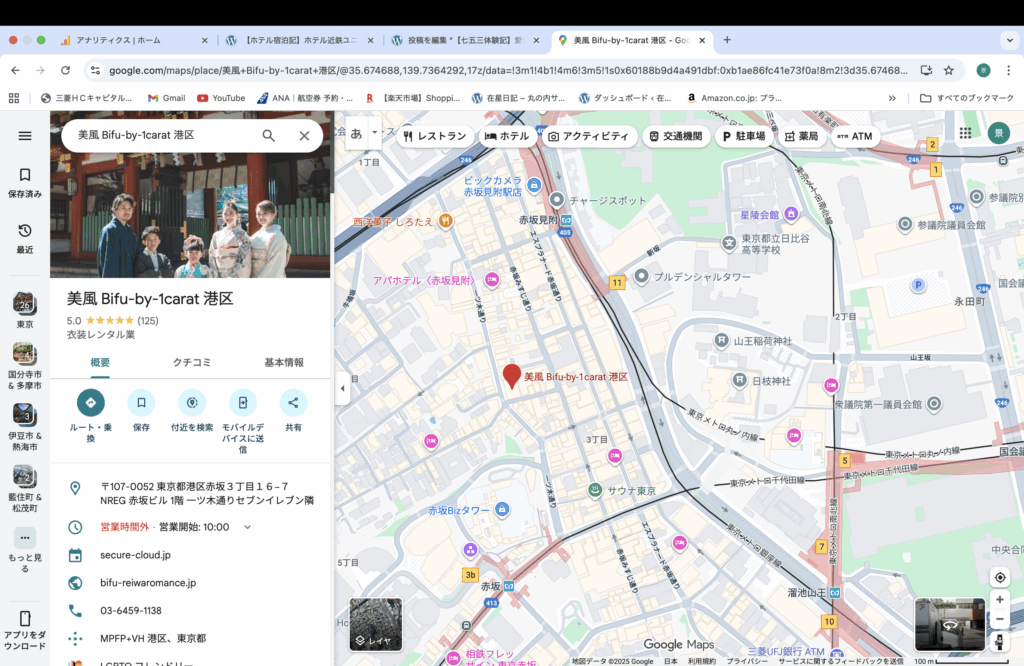
Task: Click Send to mobile device icon
Action: (x=242, y=403)
